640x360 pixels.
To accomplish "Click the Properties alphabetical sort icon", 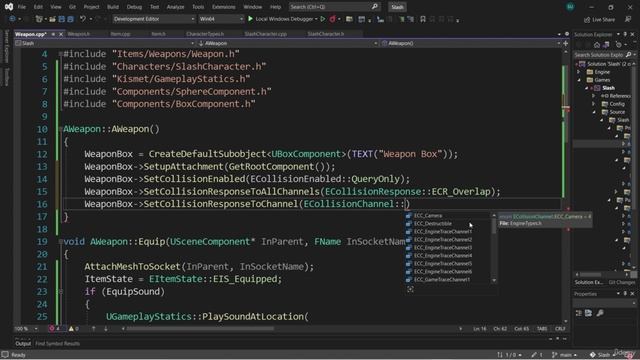I will coord(588,313).
